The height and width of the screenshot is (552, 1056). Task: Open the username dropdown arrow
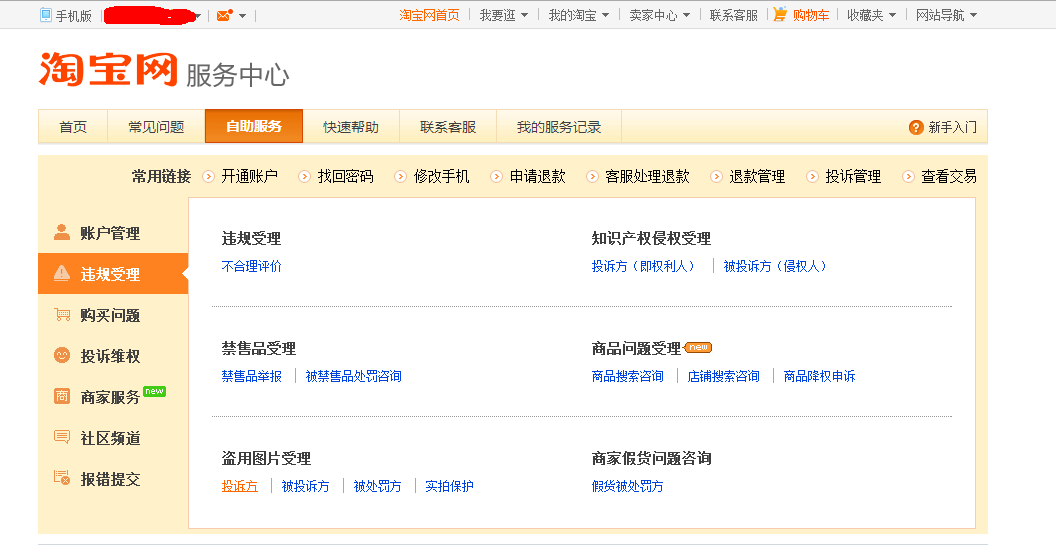[197, 15]
